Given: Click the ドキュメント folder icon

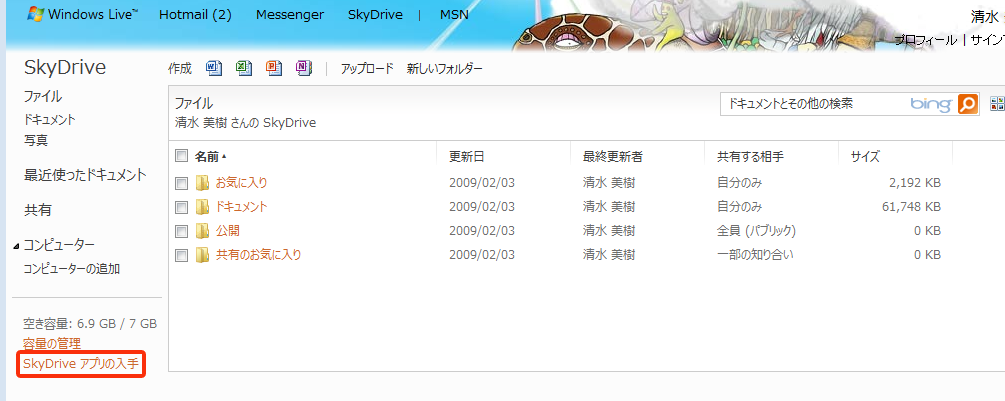Looking at the screenshot, I should point(202,206).
